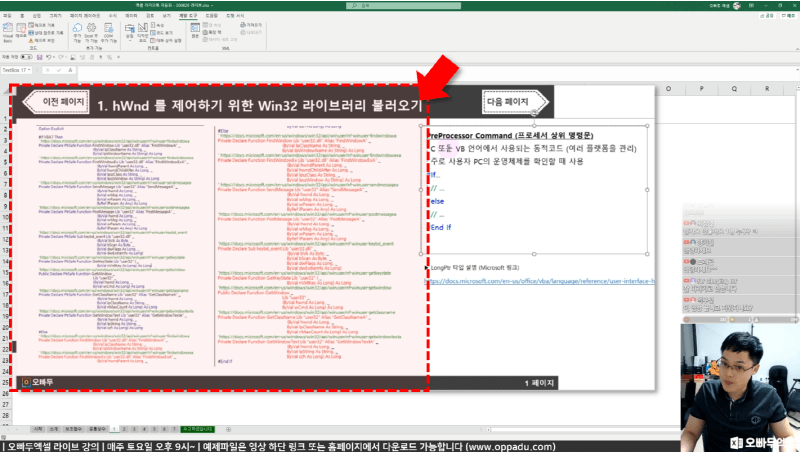Open Excel Add-ins dialog
This screenshot has height=452, width=800.
[91, 32]
